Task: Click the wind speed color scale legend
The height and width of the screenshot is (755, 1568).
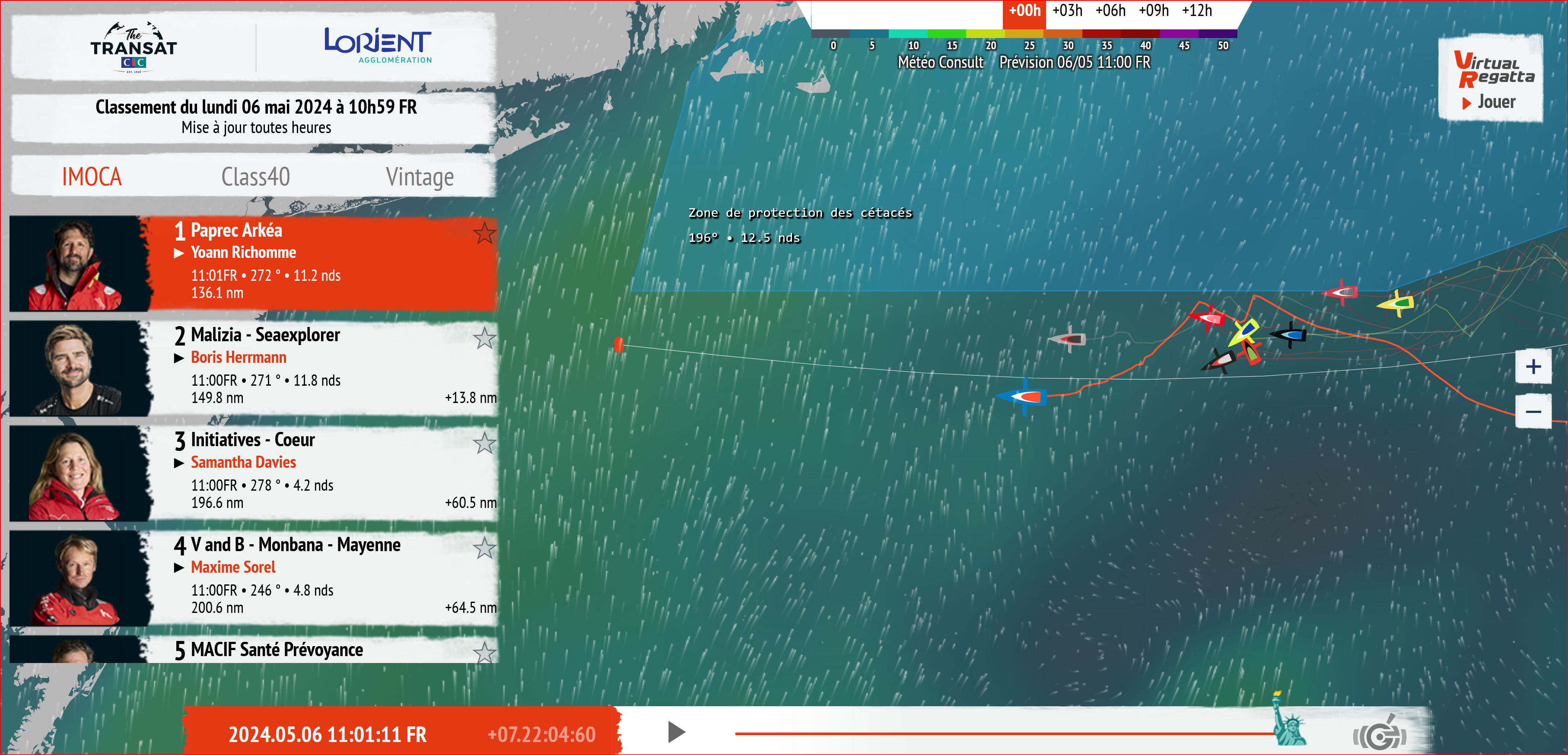Action: [x=1024, y=40]
